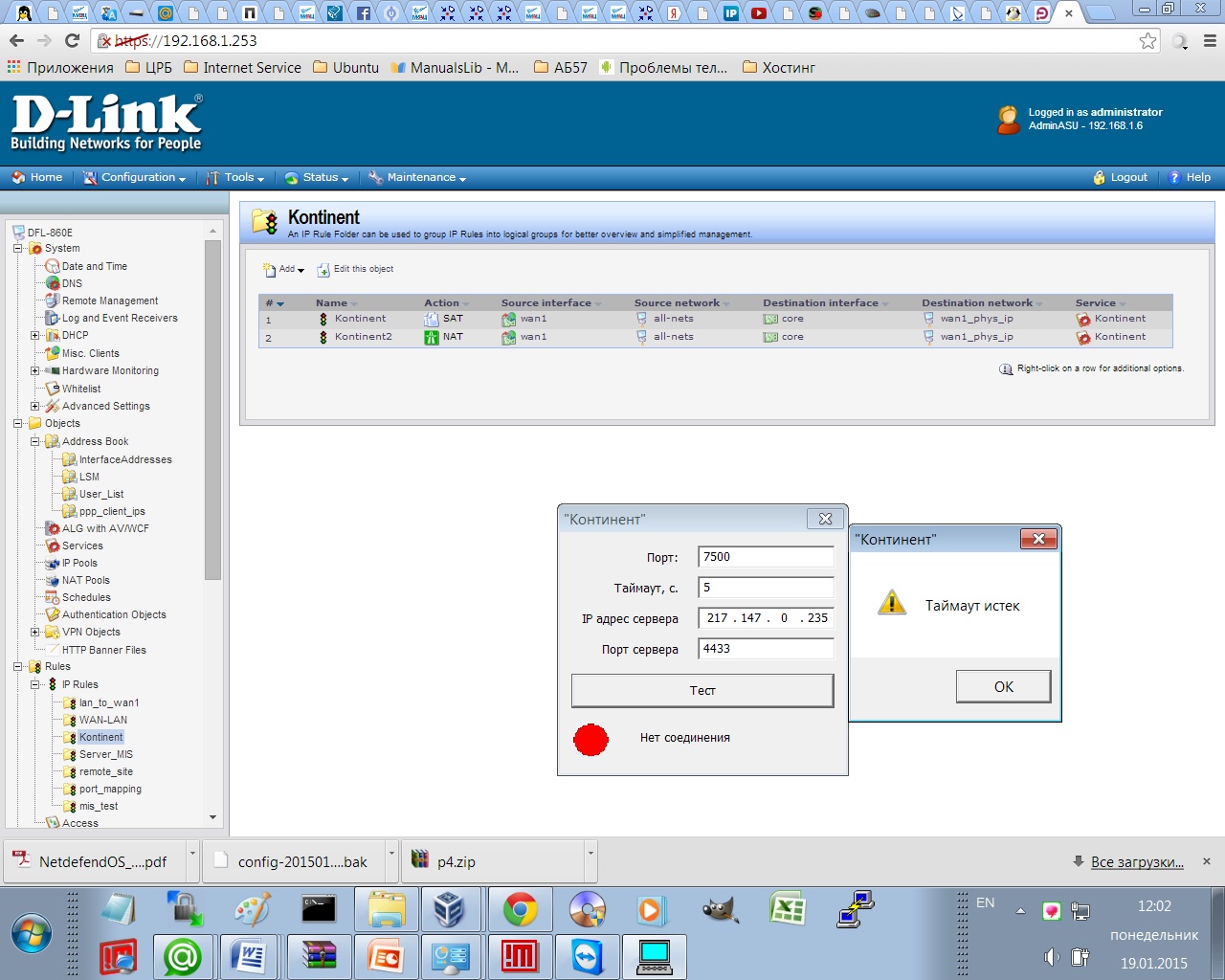Open the Add dropdown
Image resolution: width=1225 pixels, height=980 pixels.
pos(285,270)
